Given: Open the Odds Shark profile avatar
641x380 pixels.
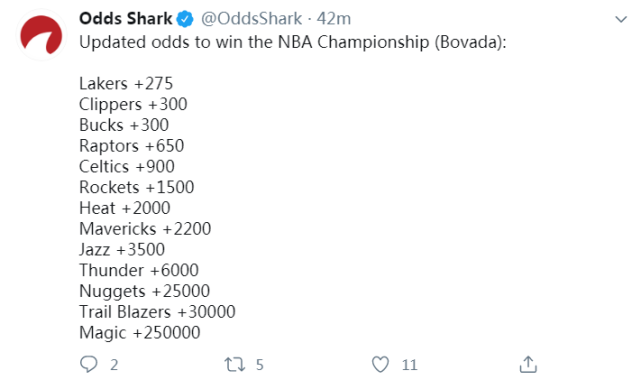Looking at the screenshot, I should [41, 35].
